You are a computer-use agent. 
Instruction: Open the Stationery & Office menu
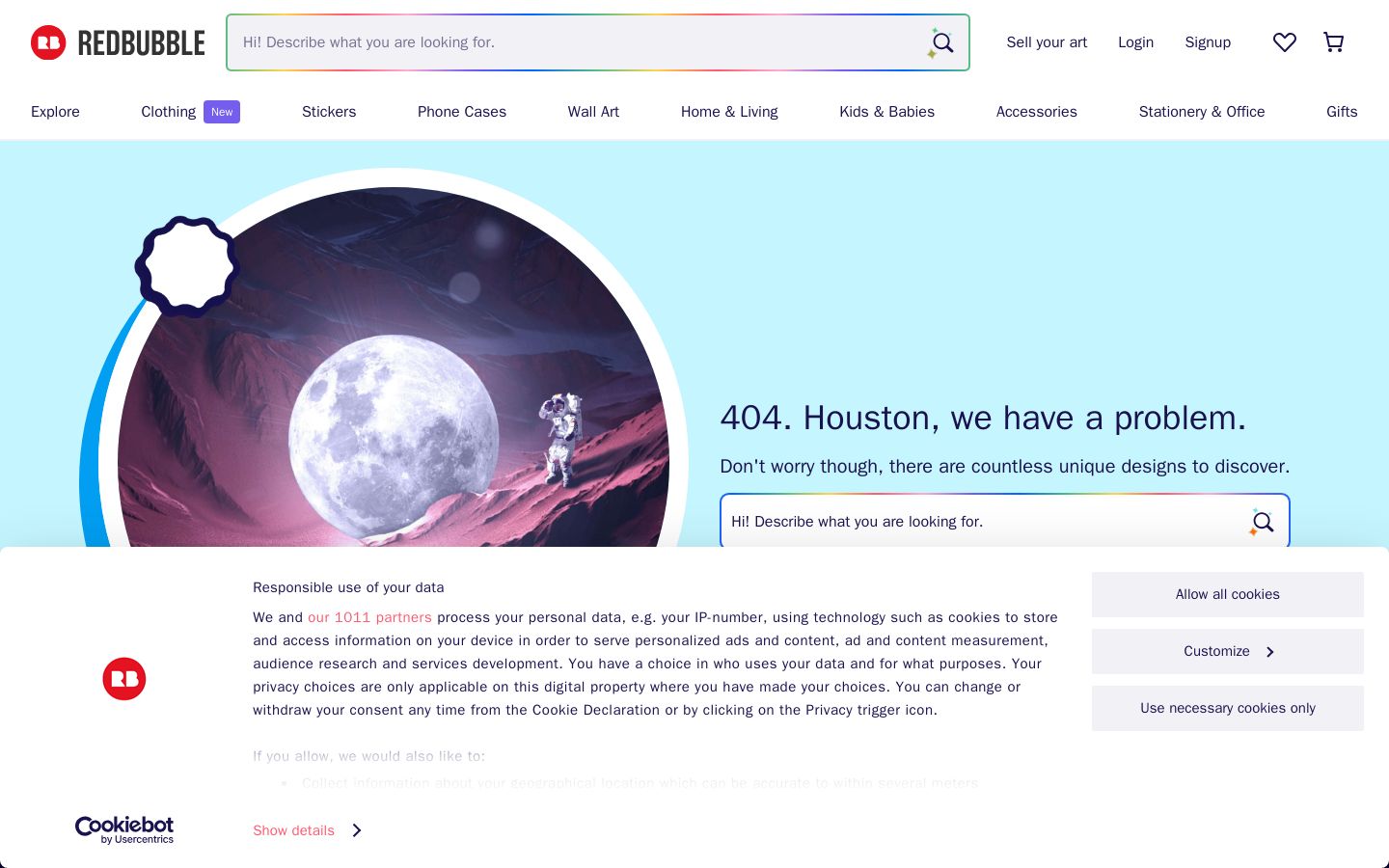[1202, 112]
